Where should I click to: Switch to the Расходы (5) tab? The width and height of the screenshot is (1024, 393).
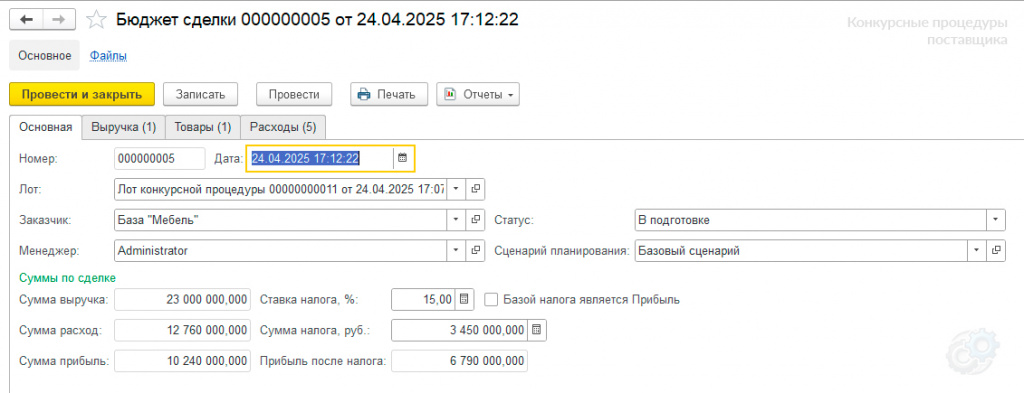tap(283, 127)
